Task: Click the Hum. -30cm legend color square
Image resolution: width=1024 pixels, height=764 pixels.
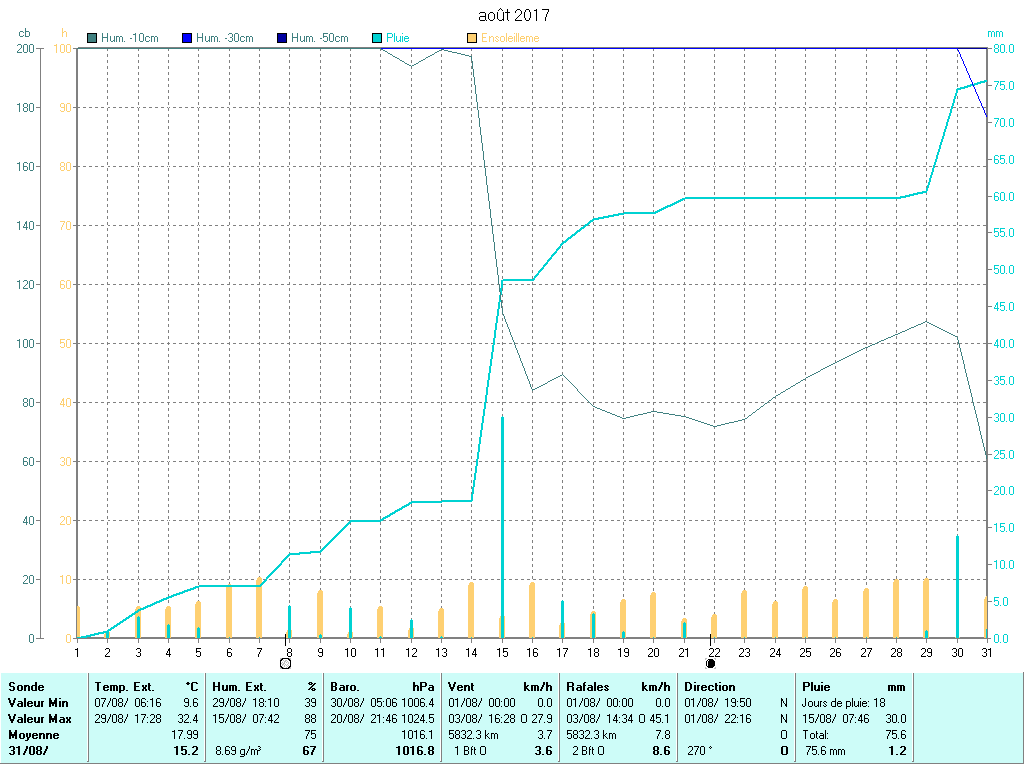Action: pos(187,38)
